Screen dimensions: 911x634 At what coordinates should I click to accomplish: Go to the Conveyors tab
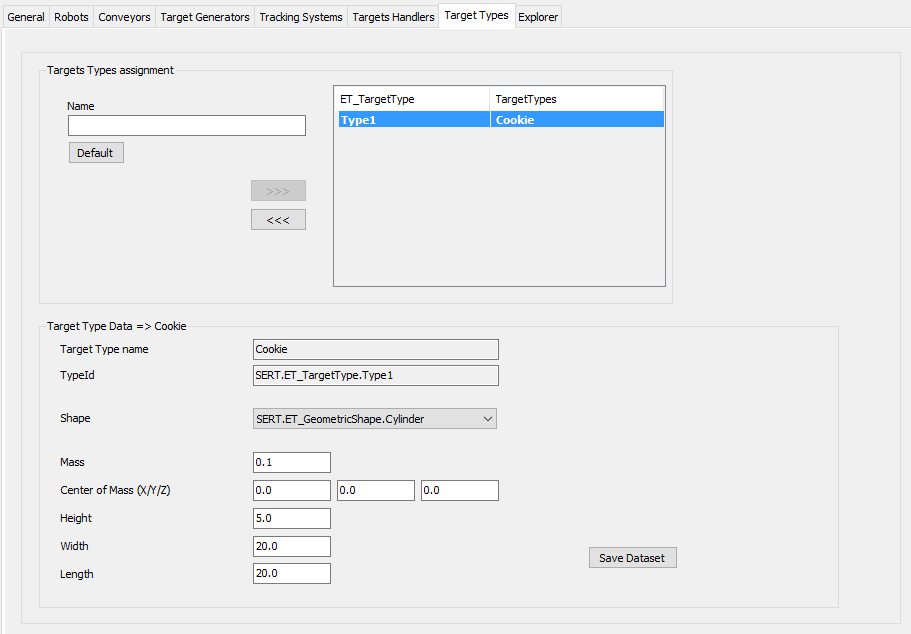point(124,17)
